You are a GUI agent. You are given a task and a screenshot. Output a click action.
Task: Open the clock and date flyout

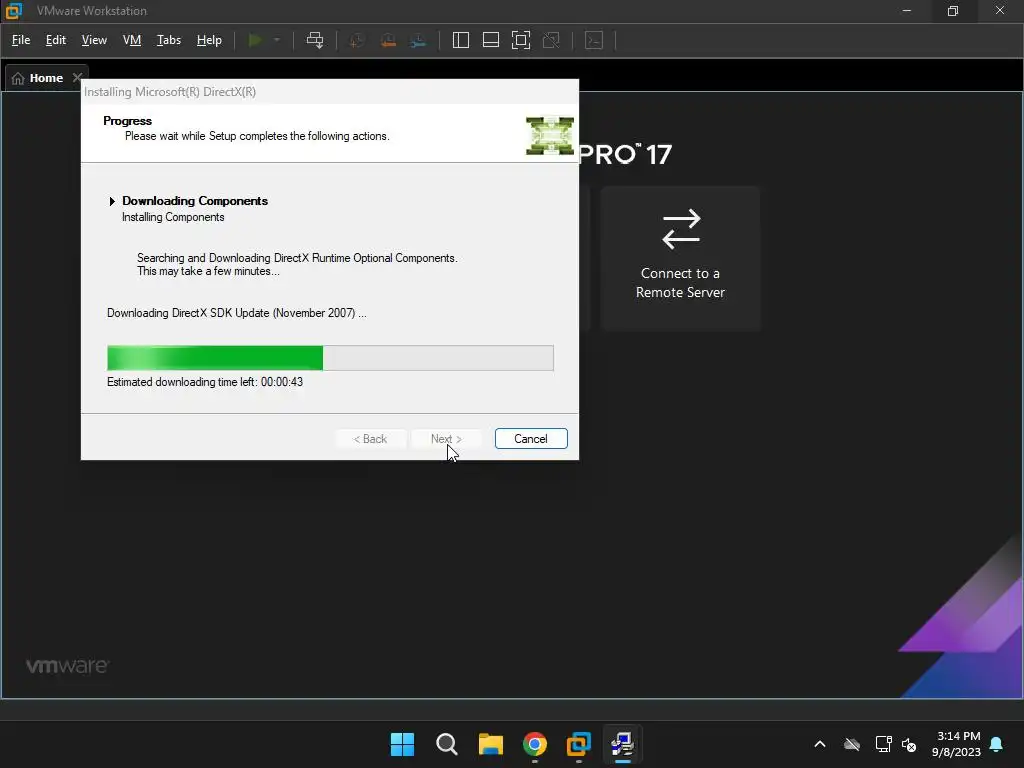(956, 744)
